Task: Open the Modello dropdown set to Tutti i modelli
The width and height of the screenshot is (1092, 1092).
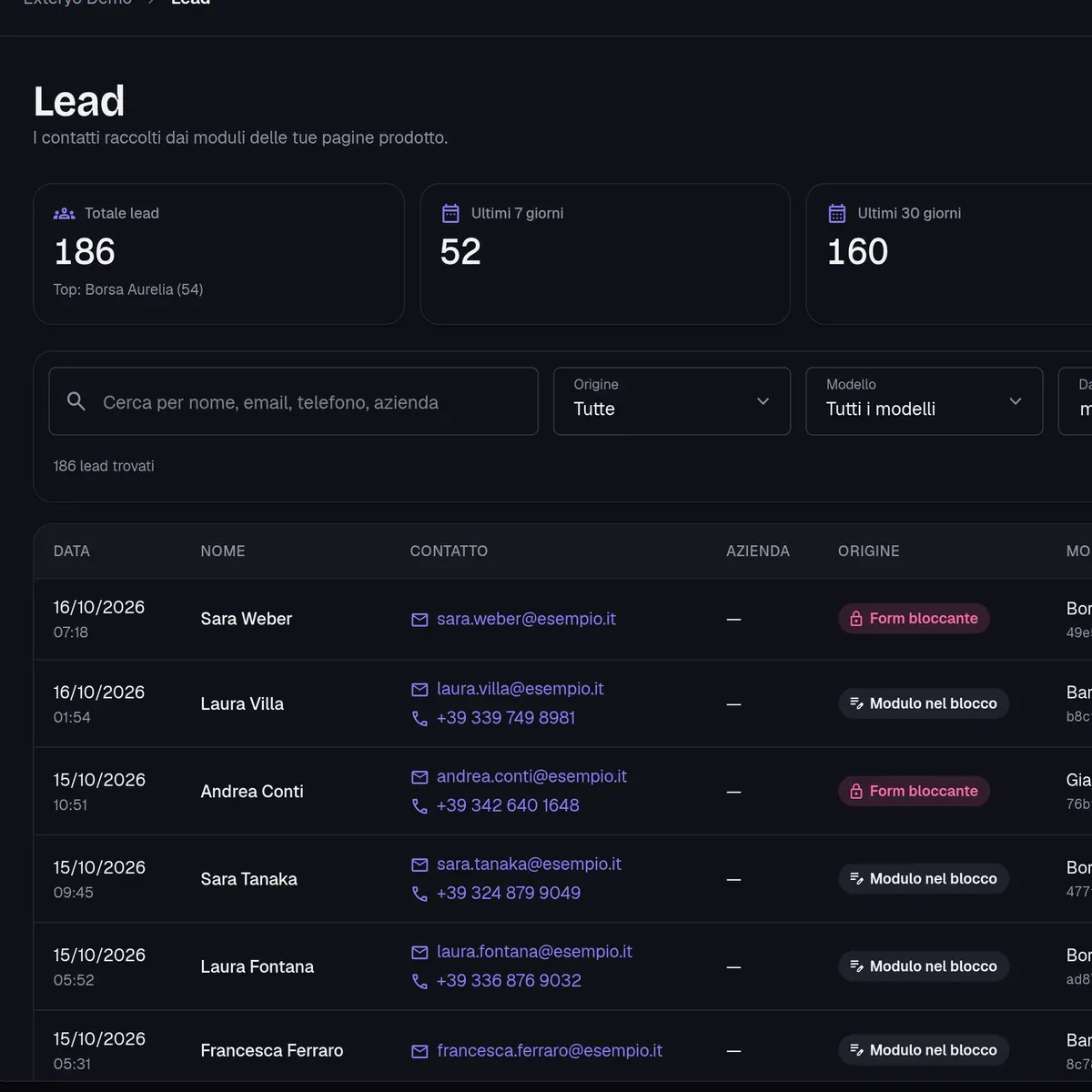Action: (x=924, y=401)
